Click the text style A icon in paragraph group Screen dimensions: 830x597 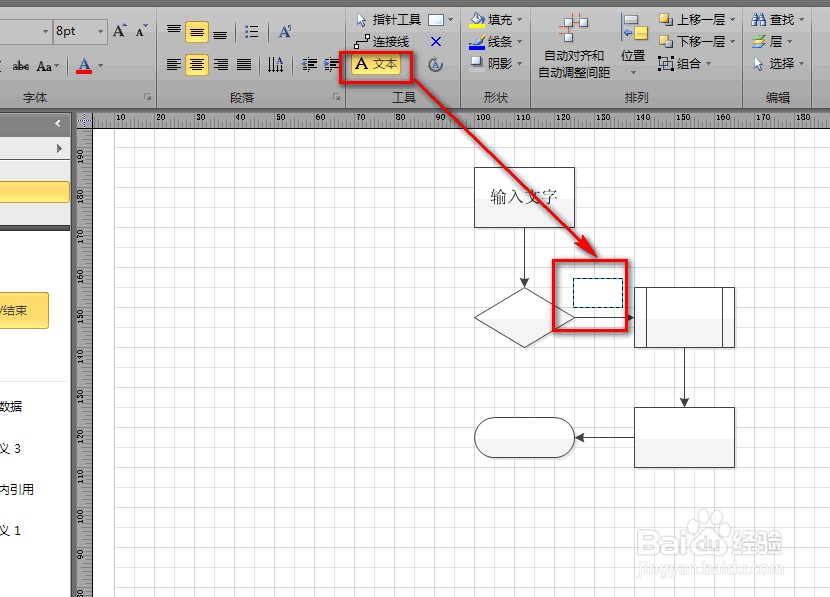point(285,32)
